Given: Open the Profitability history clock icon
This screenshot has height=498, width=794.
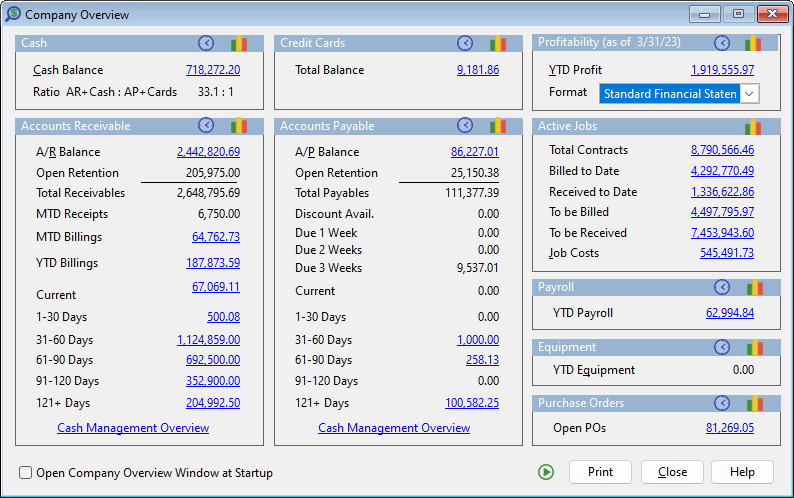Looking at the screenshot, I should (722, 43).
